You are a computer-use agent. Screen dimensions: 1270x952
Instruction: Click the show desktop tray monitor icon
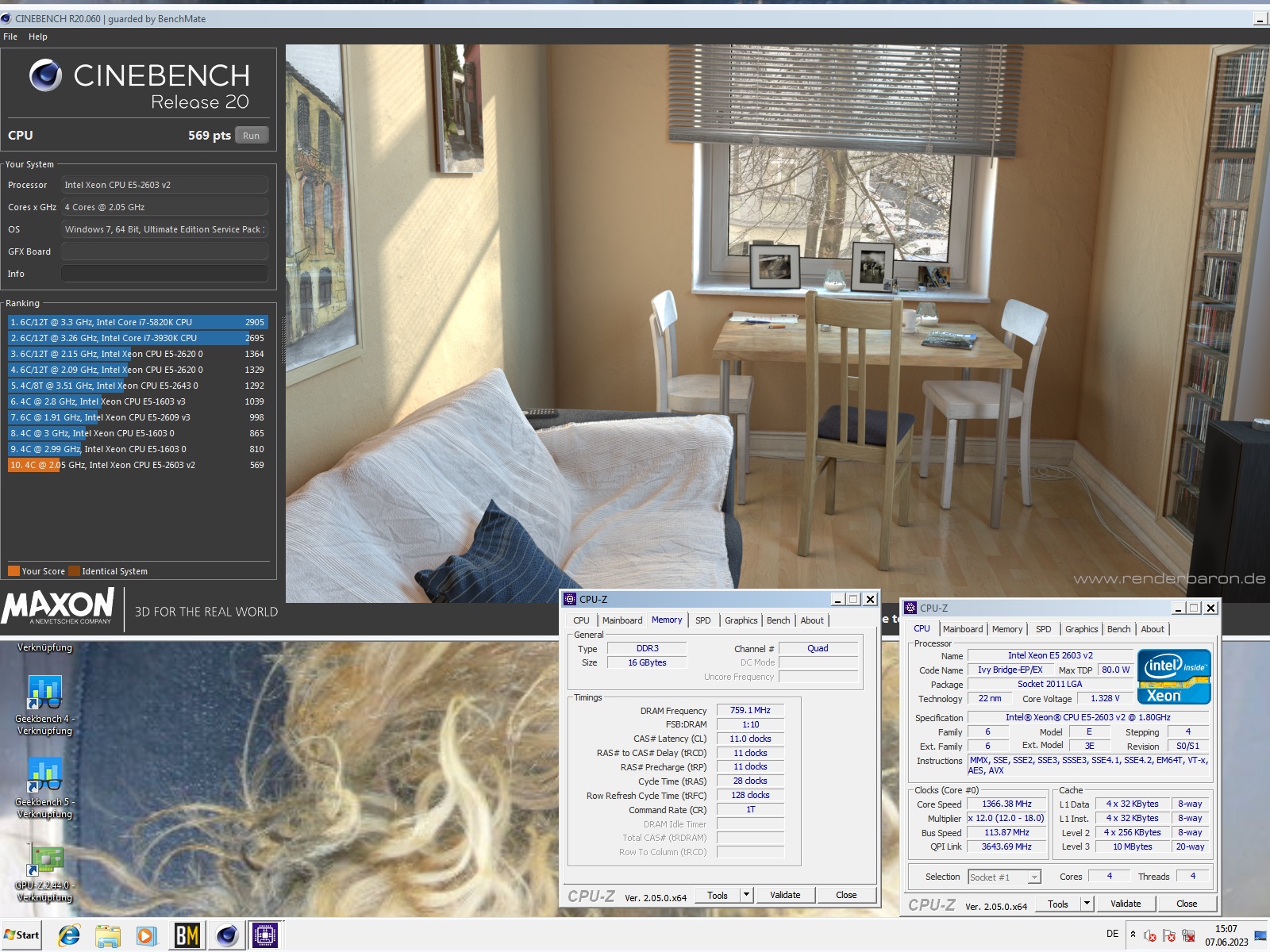point(1260,935)
